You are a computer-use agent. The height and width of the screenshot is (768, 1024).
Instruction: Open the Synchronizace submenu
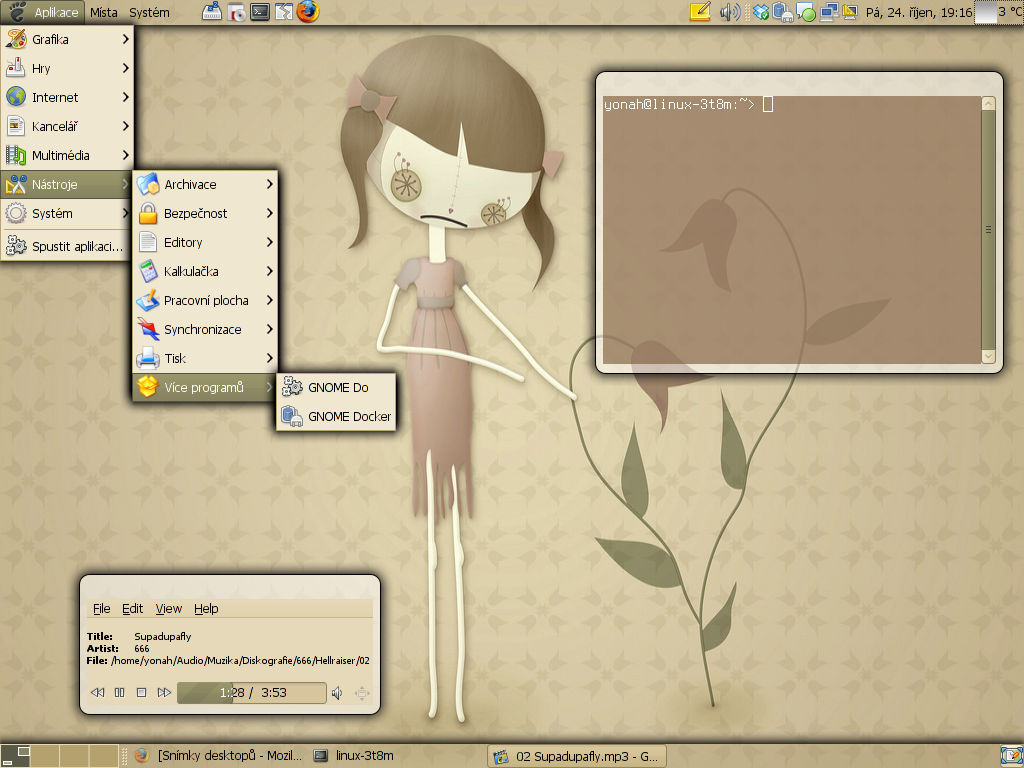206,329
